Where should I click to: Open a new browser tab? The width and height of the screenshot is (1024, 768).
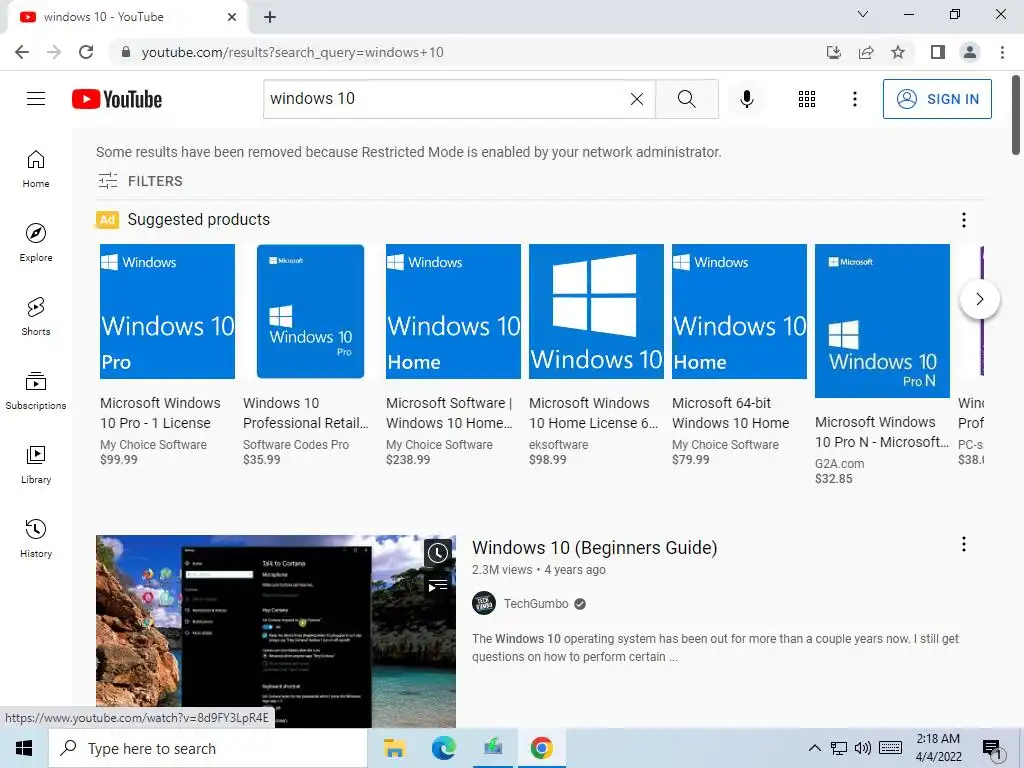[x=270, y=17]
